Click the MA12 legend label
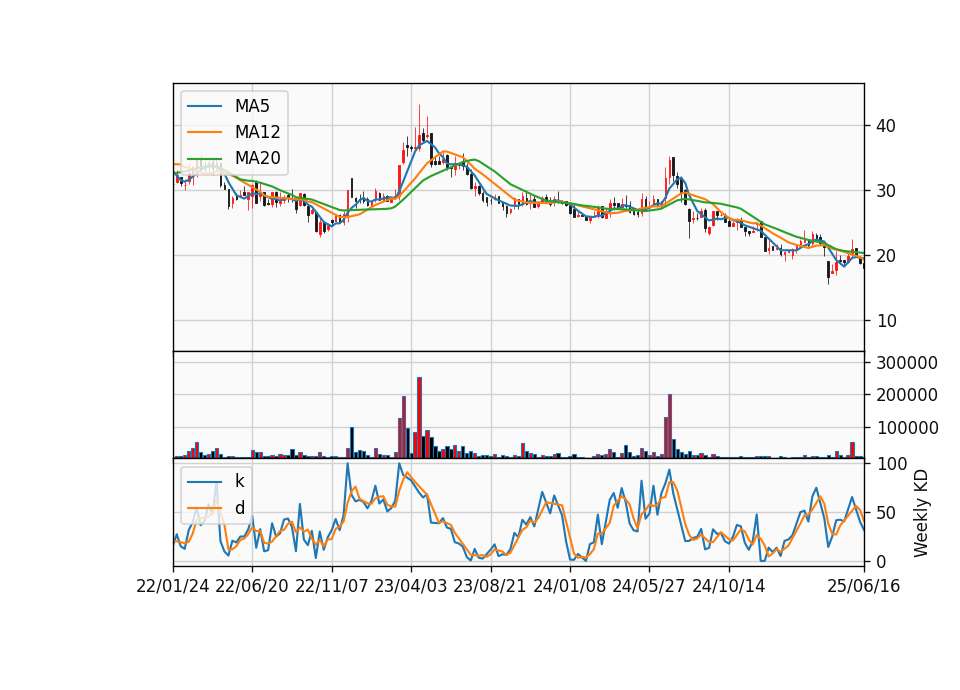Image resolution: width=960 pixels, height=690 pixels. pyautogui.click(x=257, y=132)
